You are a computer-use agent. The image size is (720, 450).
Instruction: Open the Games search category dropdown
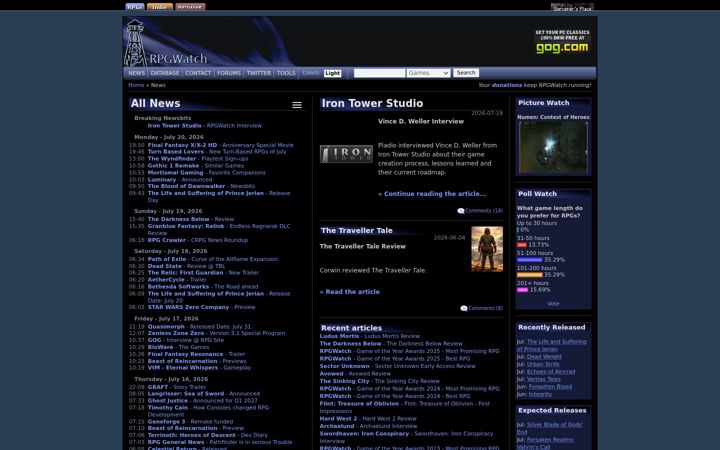tap(428, 73)
